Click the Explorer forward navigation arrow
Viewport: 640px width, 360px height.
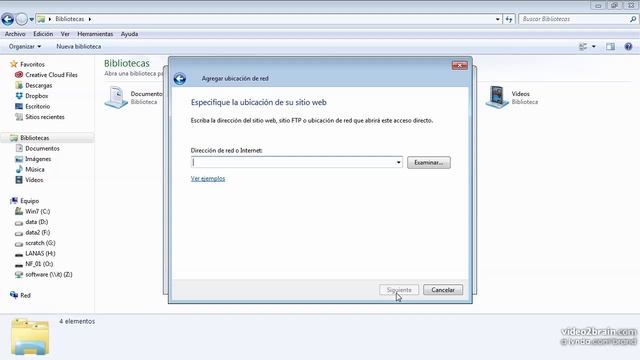pyautogui.click(x=22, y=19)
